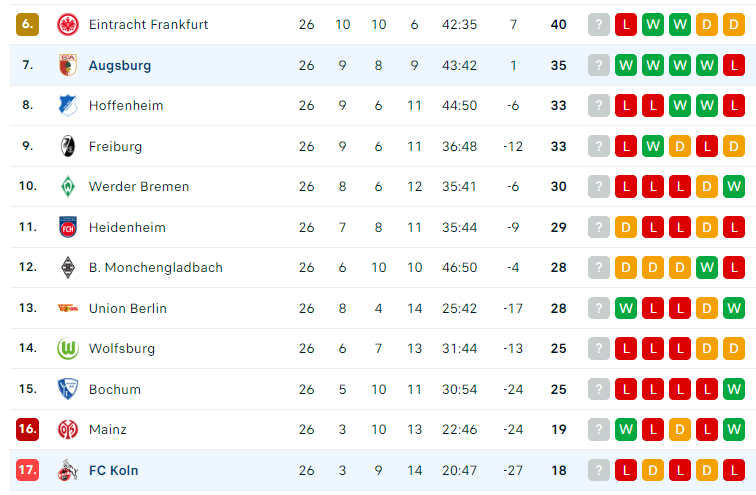Click the FC Koln goat crest
Viewport: 756px width, 495px height.
point(68,470)
